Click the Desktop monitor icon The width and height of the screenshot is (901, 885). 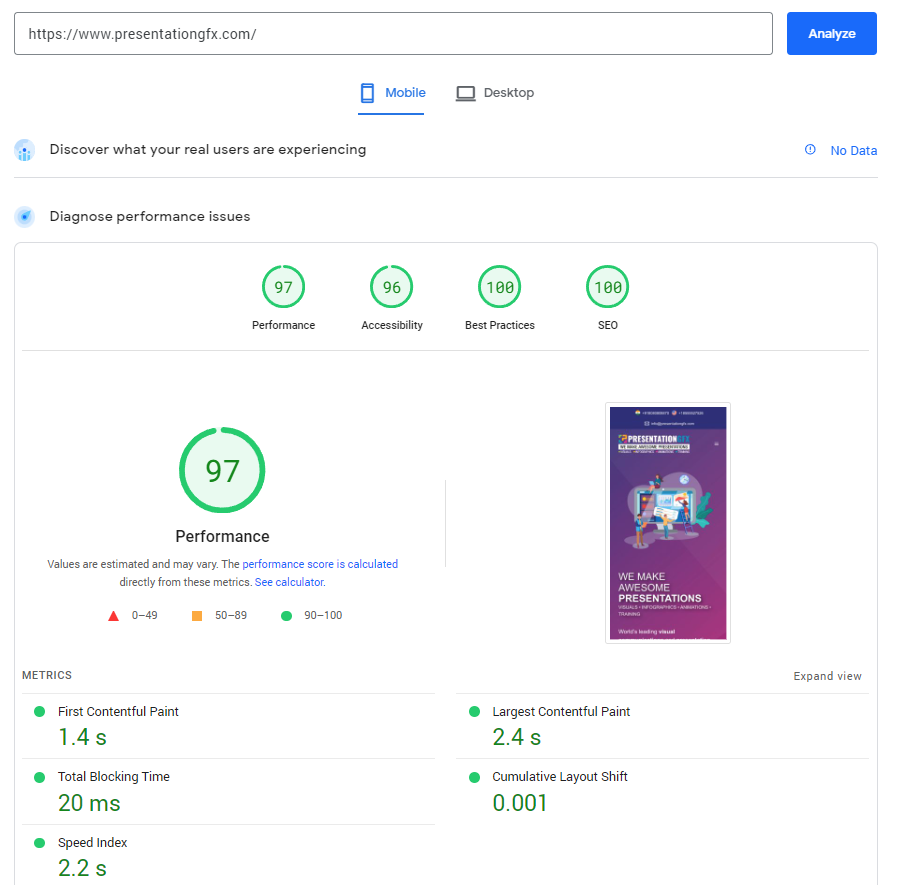click(x=465, y=93)
